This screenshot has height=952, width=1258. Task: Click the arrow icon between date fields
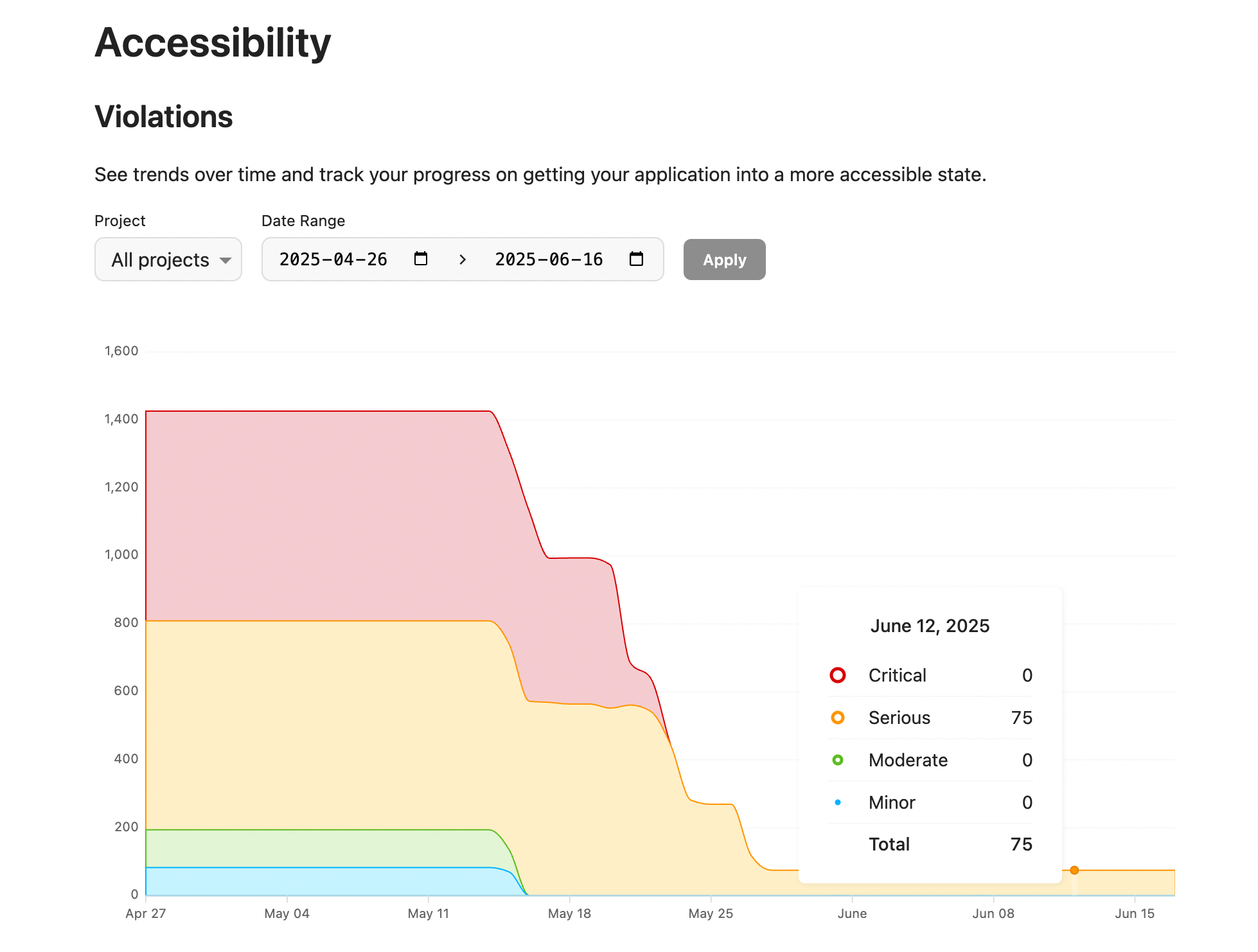463,260
